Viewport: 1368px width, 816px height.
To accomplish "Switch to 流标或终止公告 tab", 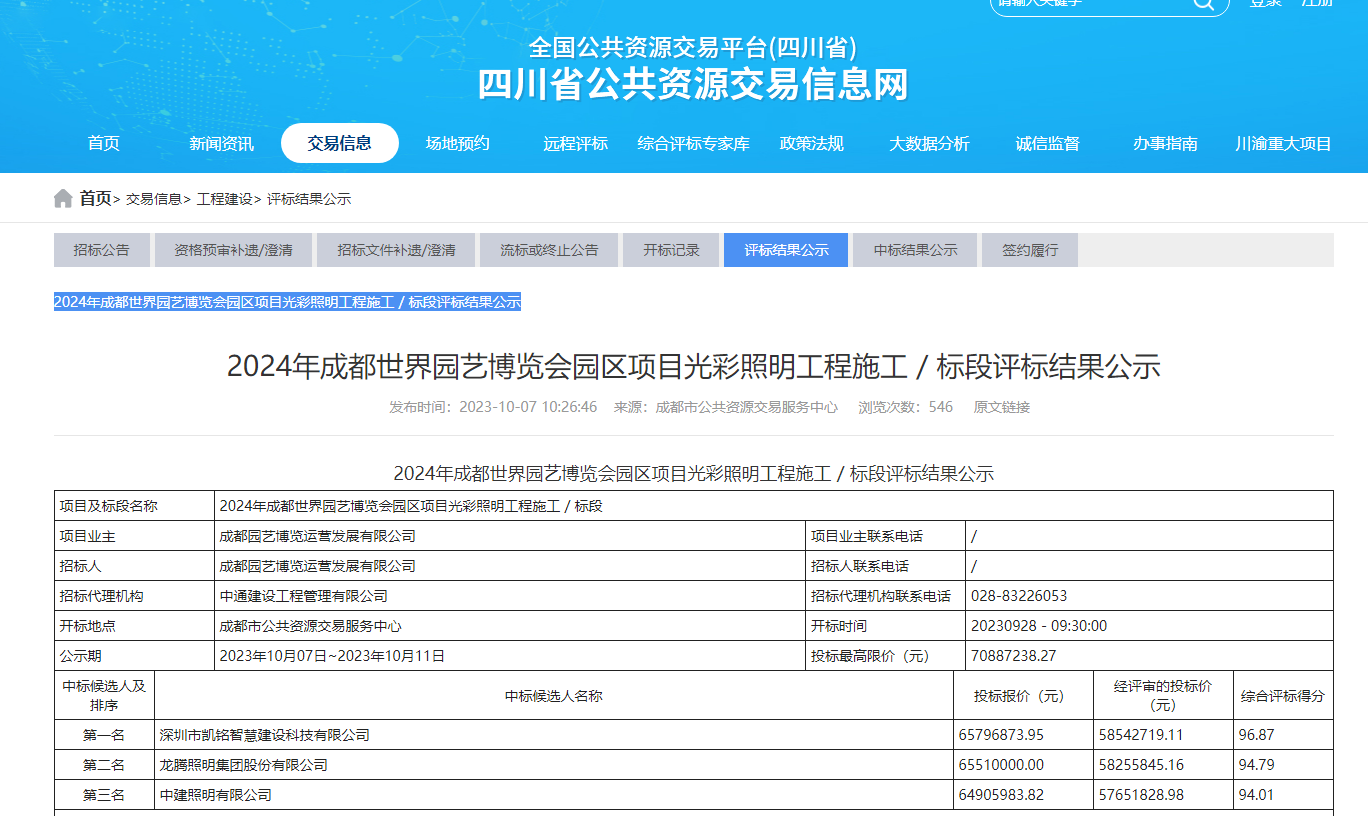I will [x=549, y=250].
